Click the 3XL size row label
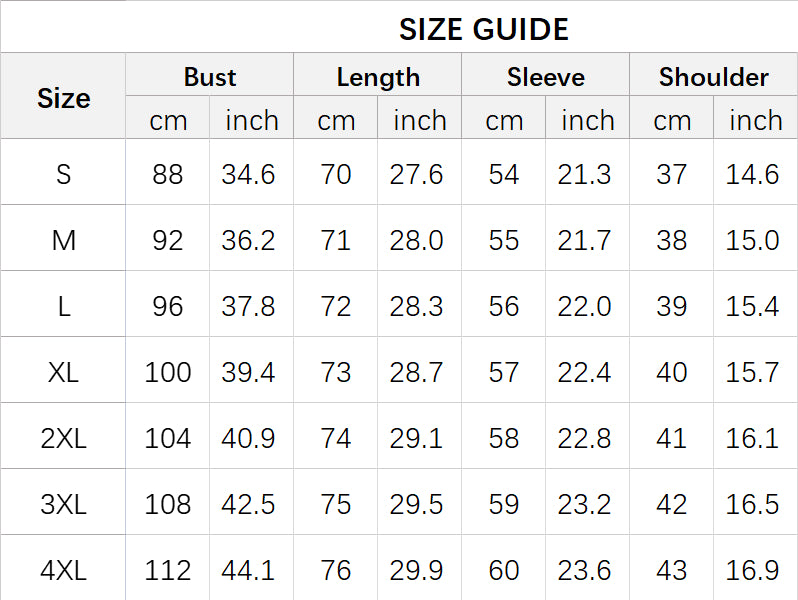 (x=63, y=504)
